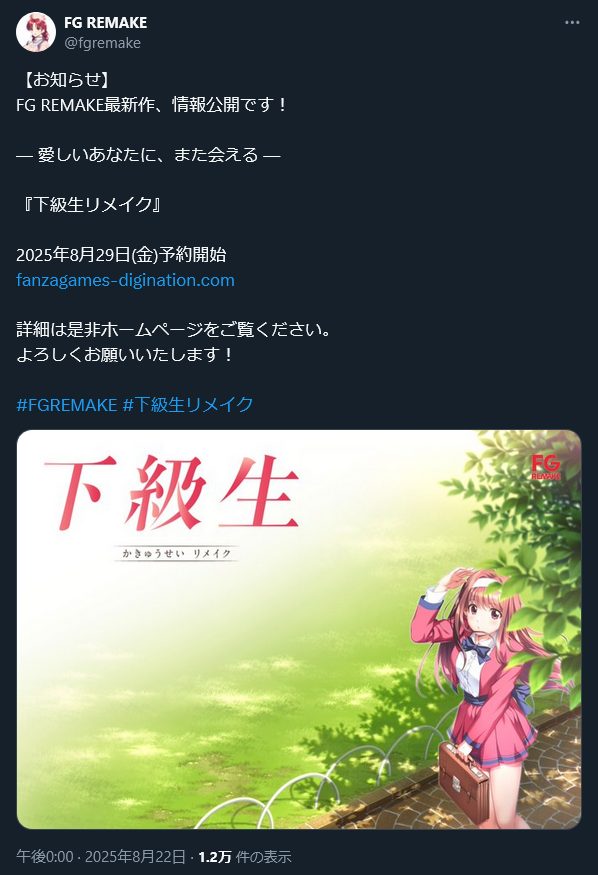Viewport: 598px width, 875px height.
Task: Click the brown briefcase in the artwork
Action: tap(463, 778)
